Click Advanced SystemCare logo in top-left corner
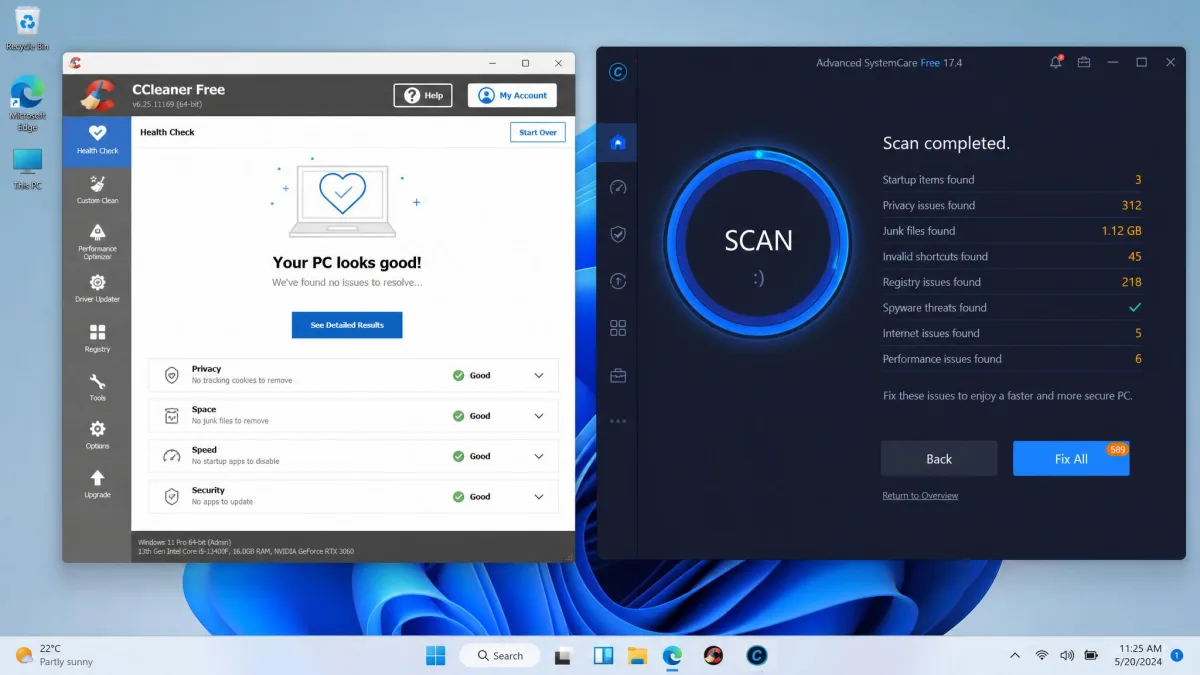1200x675 pixels. pos(618,72)
